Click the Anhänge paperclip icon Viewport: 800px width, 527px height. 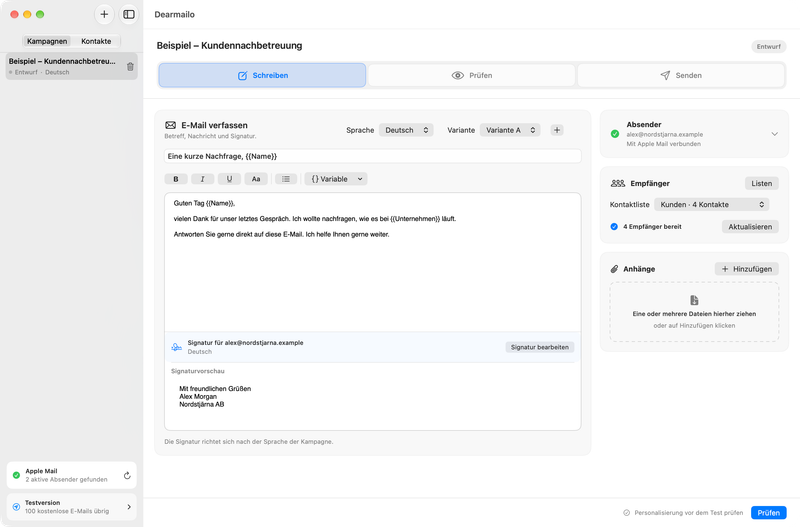pyautogui.click(x=614, y=269)
